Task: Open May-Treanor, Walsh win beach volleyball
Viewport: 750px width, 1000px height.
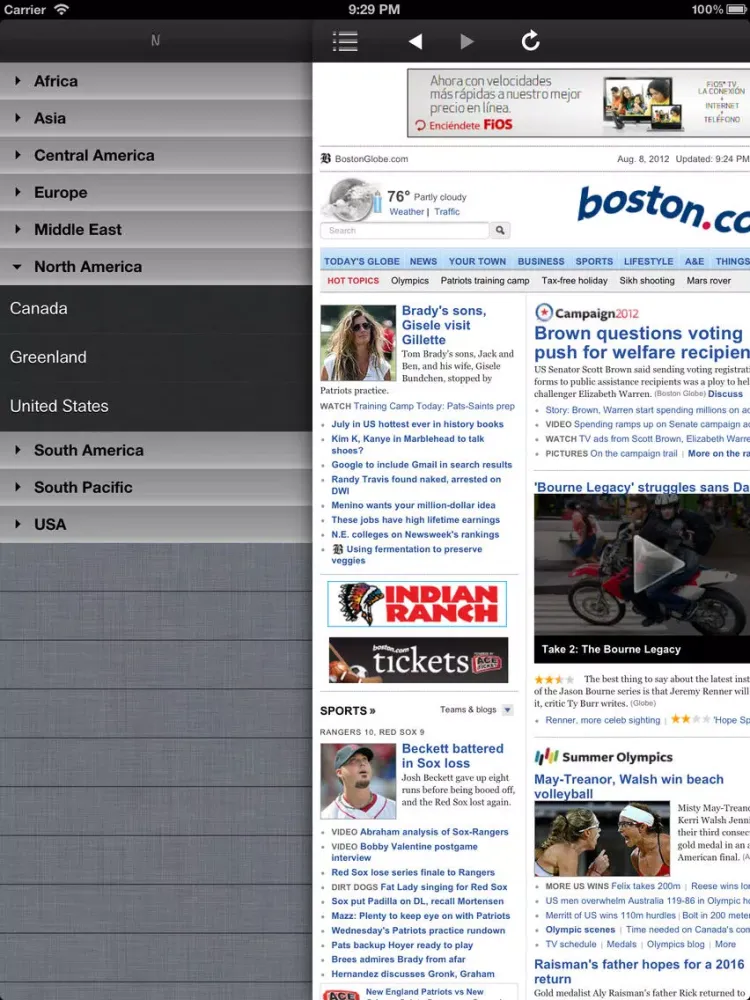Action: (x=629, y=786)
